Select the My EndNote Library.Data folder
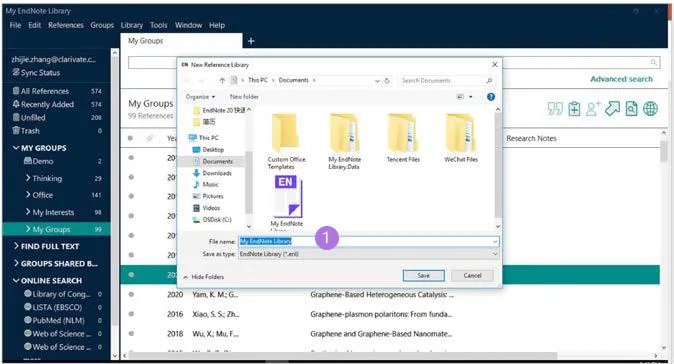This screenshot has height=364, width=674. (344, 141)
